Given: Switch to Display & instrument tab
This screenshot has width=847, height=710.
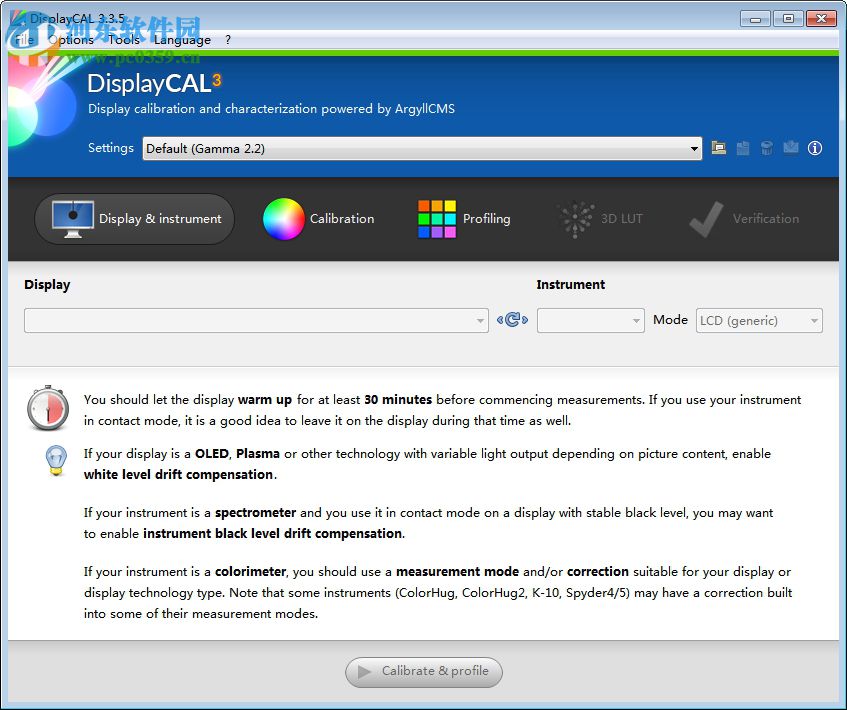Looking at the screenshot, I should point(135,219).
